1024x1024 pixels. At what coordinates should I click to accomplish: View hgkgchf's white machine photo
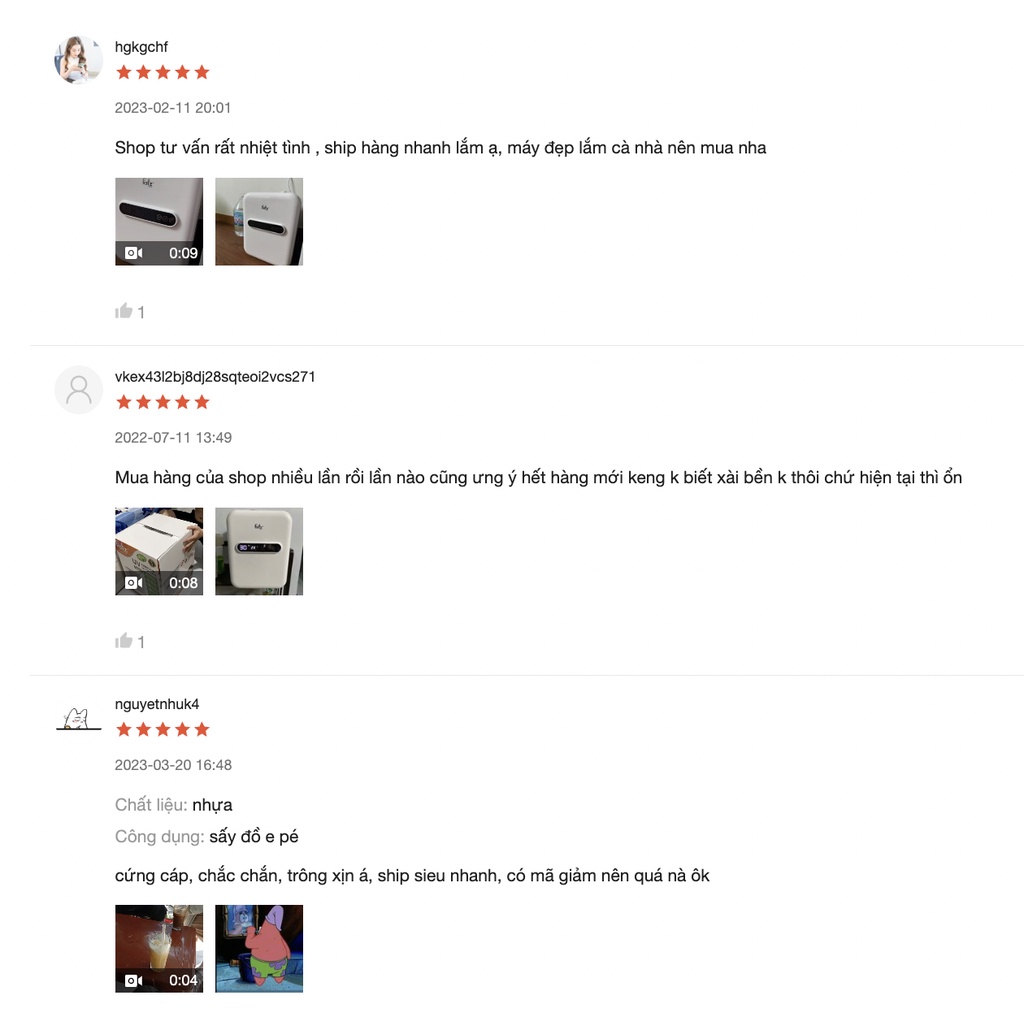click(x=259, y=221)
